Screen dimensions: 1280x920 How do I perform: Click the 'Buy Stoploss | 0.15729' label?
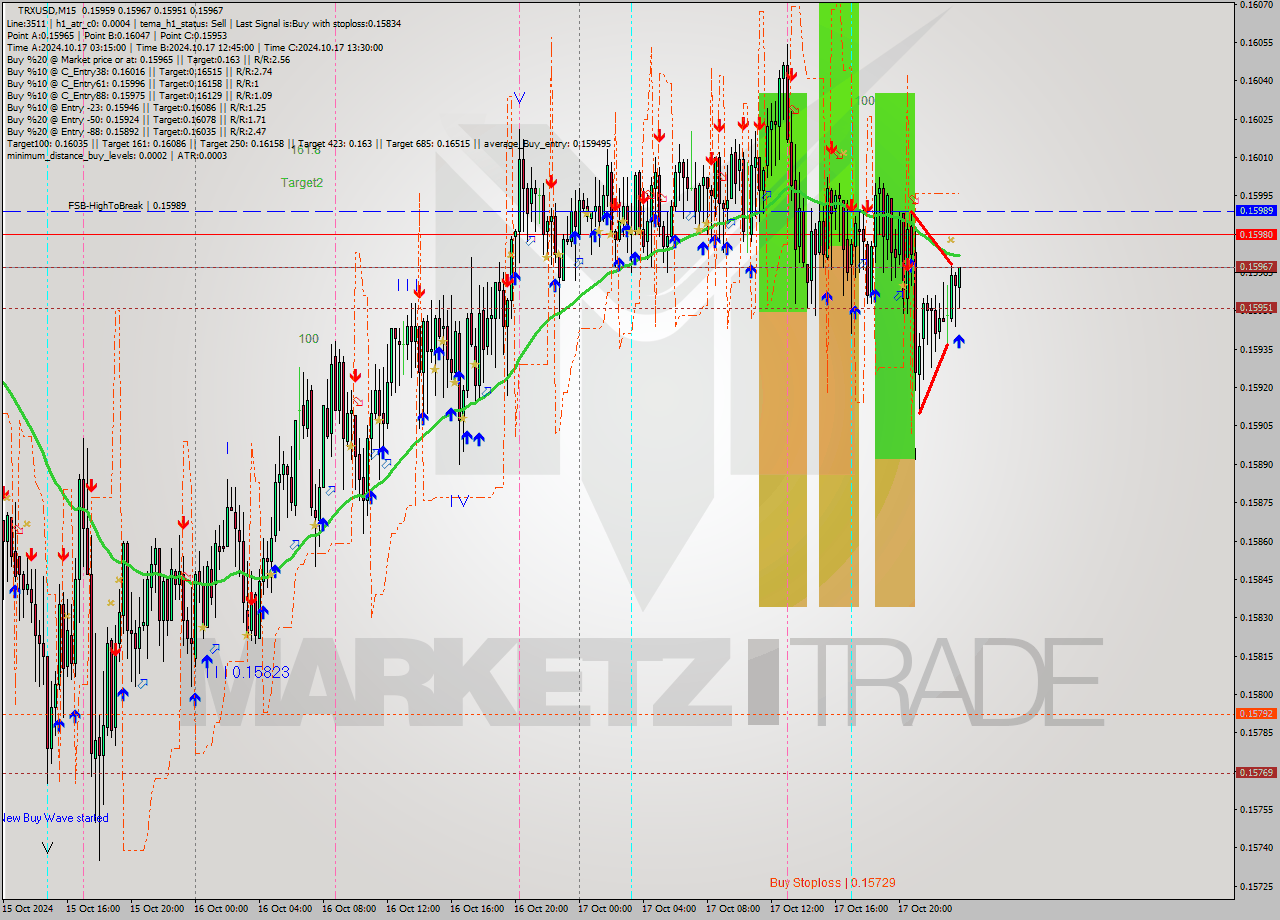tap(832, 882)
